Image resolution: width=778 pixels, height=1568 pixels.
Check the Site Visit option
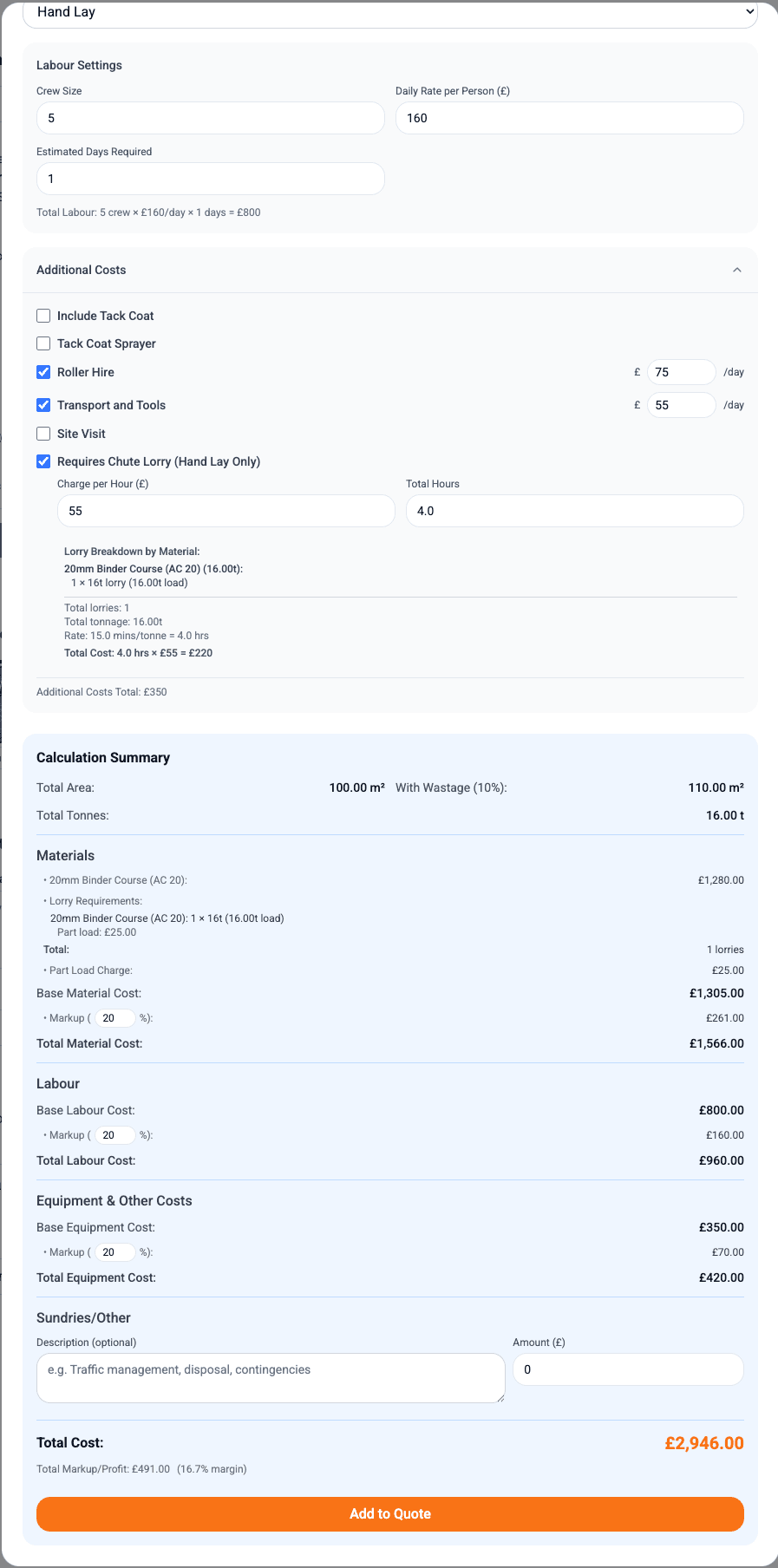43,434
